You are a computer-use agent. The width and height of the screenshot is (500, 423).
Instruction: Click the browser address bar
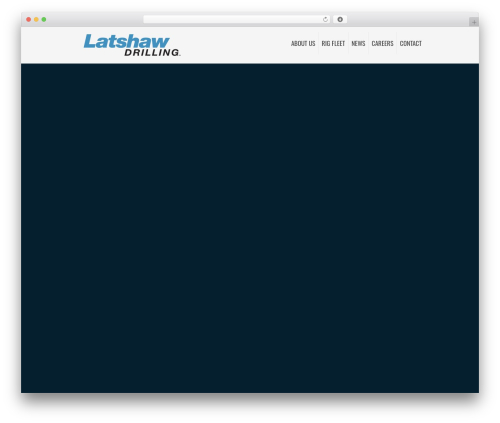[x=237, y=19]
